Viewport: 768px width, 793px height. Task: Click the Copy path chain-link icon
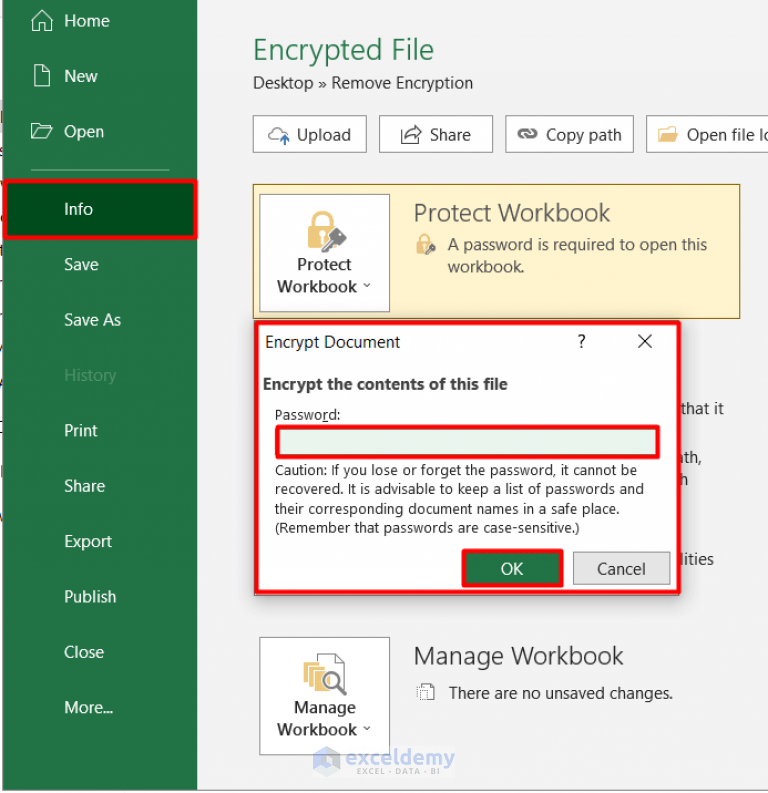tap(527, 134)
